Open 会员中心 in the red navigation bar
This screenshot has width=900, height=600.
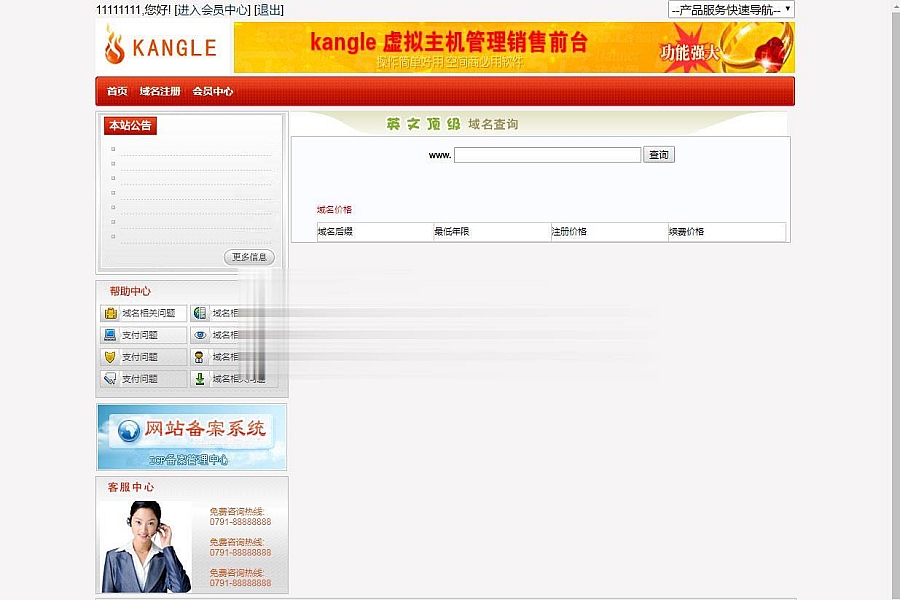click(x=213, y=91)
